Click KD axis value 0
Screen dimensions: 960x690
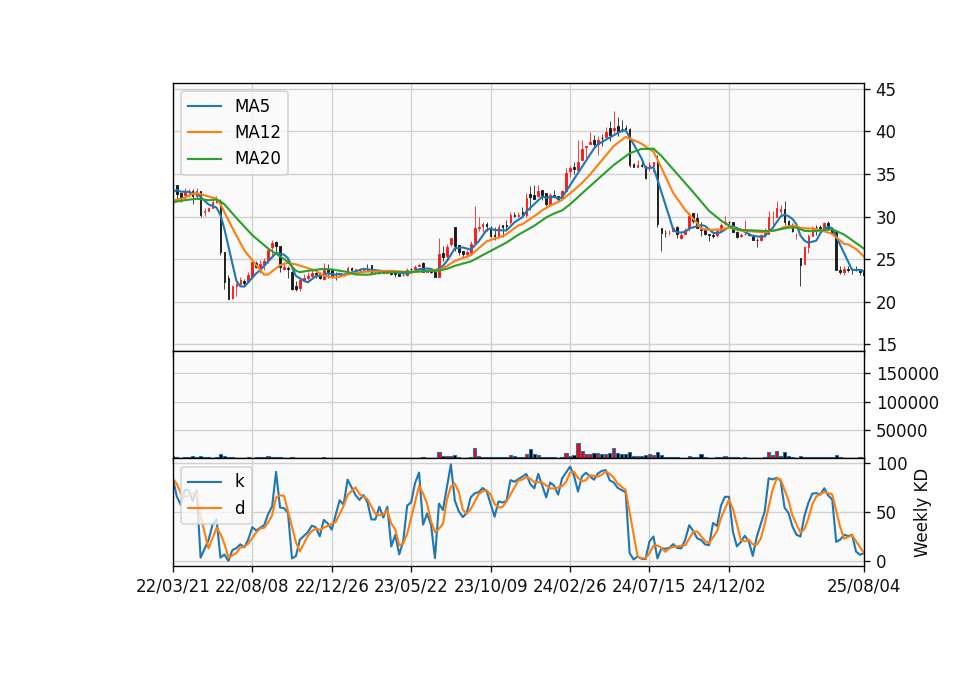(881, 561)
